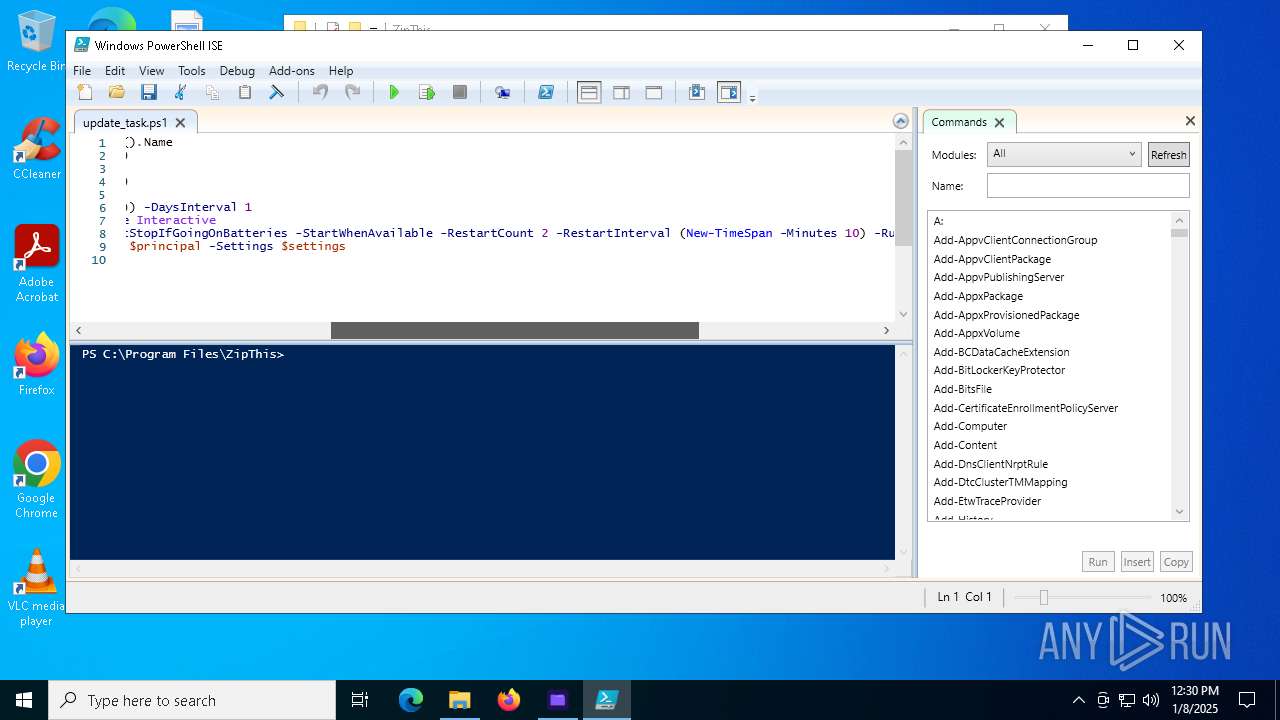The height and width of the screenshot is (720, 1280).
Task: Select Add-AppvClientConnectionGroup in command list
Action: [x=1015, y=240]
